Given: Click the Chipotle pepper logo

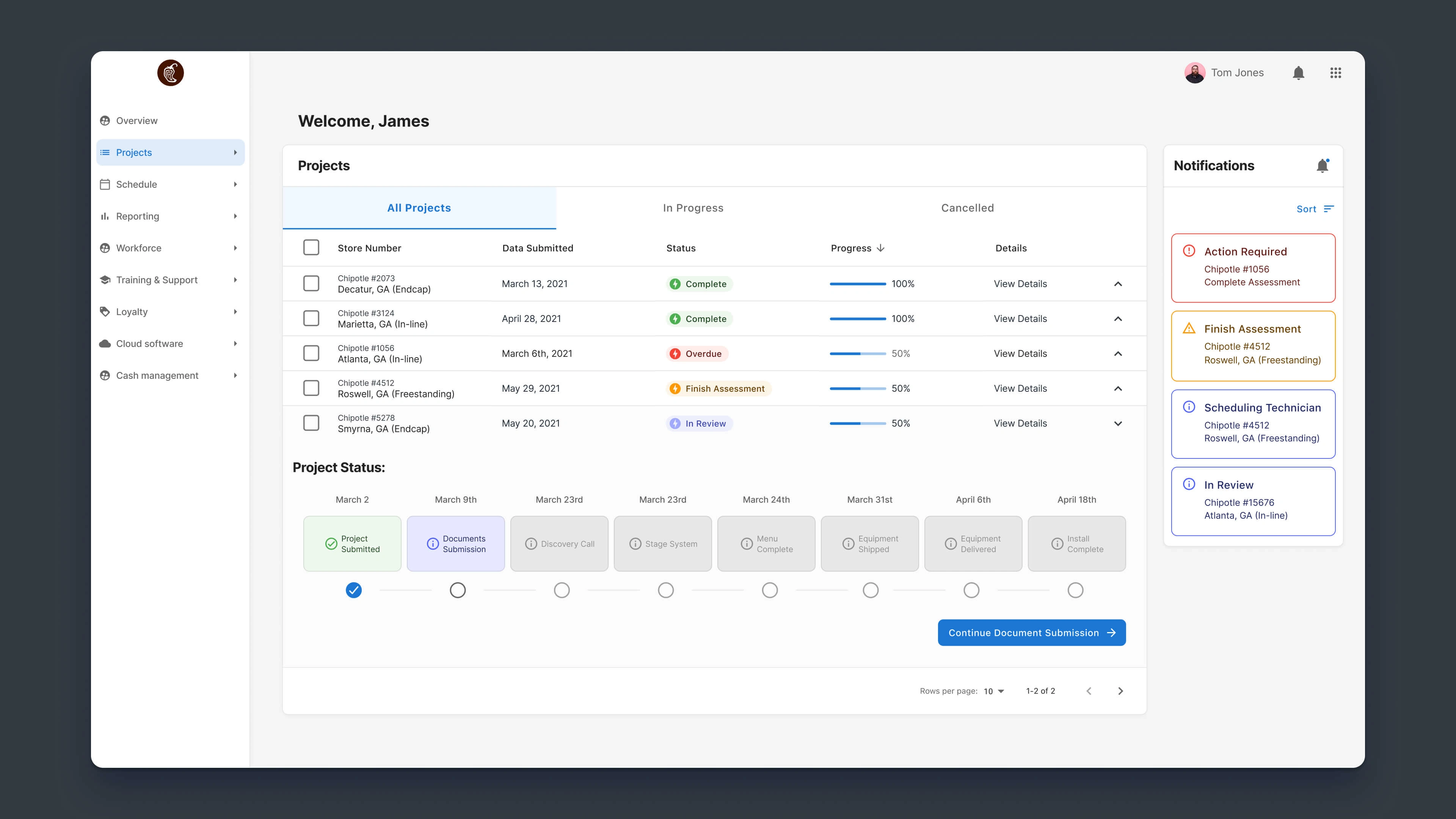Looking at the screenshot, I should [170, 73].
